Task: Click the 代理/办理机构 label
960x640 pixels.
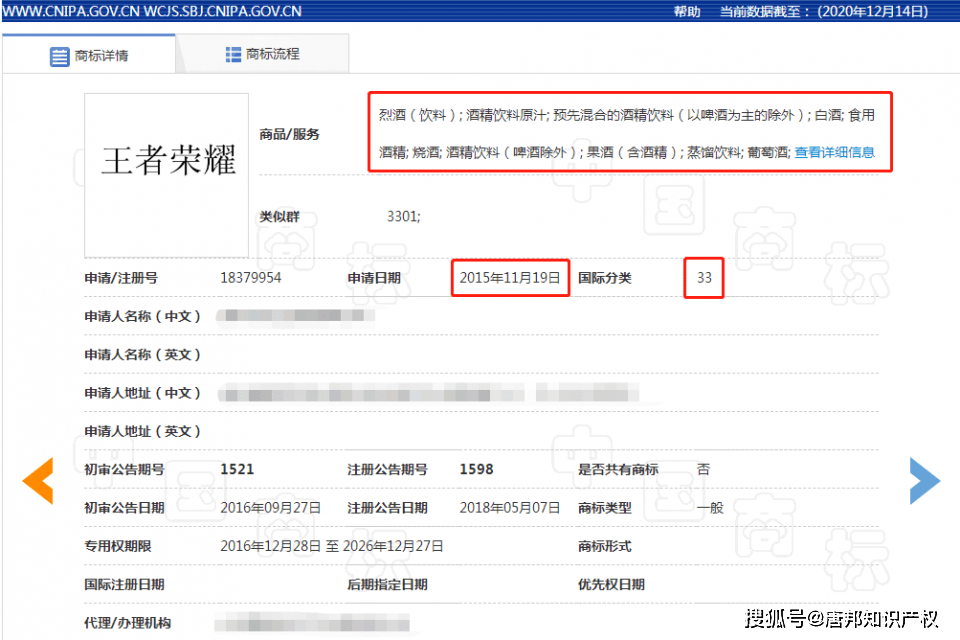Action: 128,623
